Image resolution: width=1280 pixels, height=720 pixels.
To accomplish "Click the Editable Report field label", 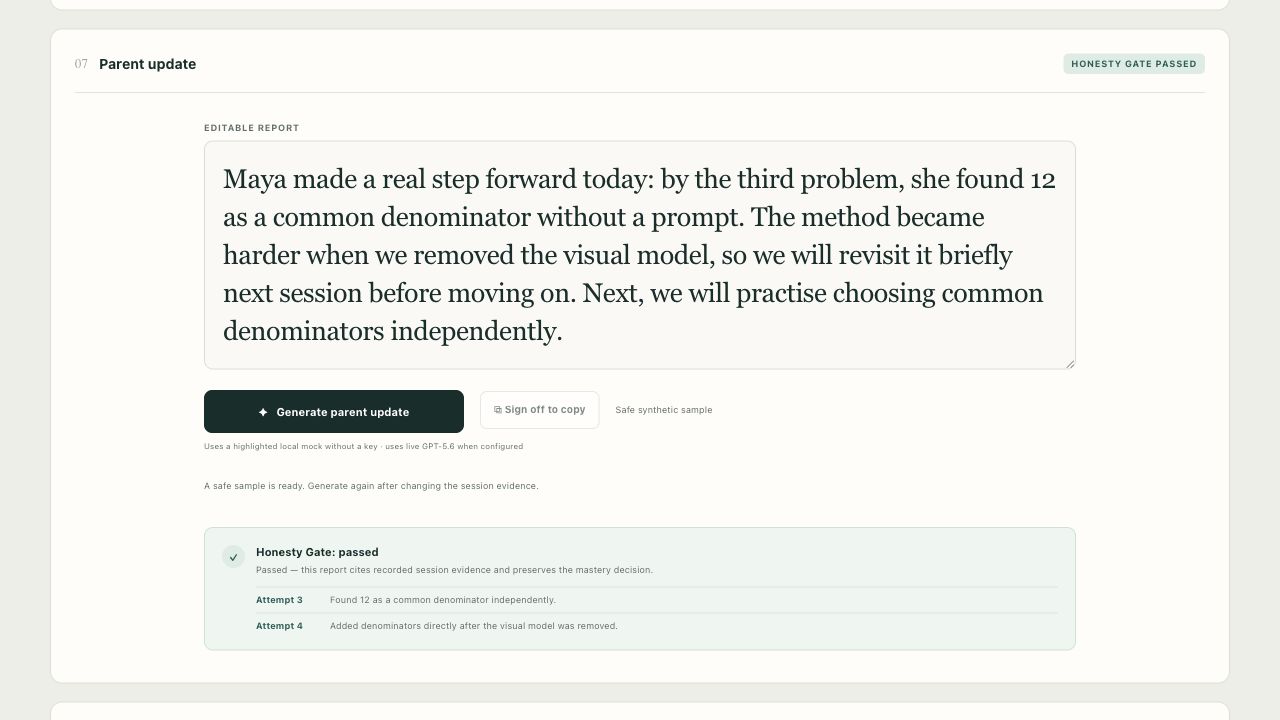I will [252, 128].
